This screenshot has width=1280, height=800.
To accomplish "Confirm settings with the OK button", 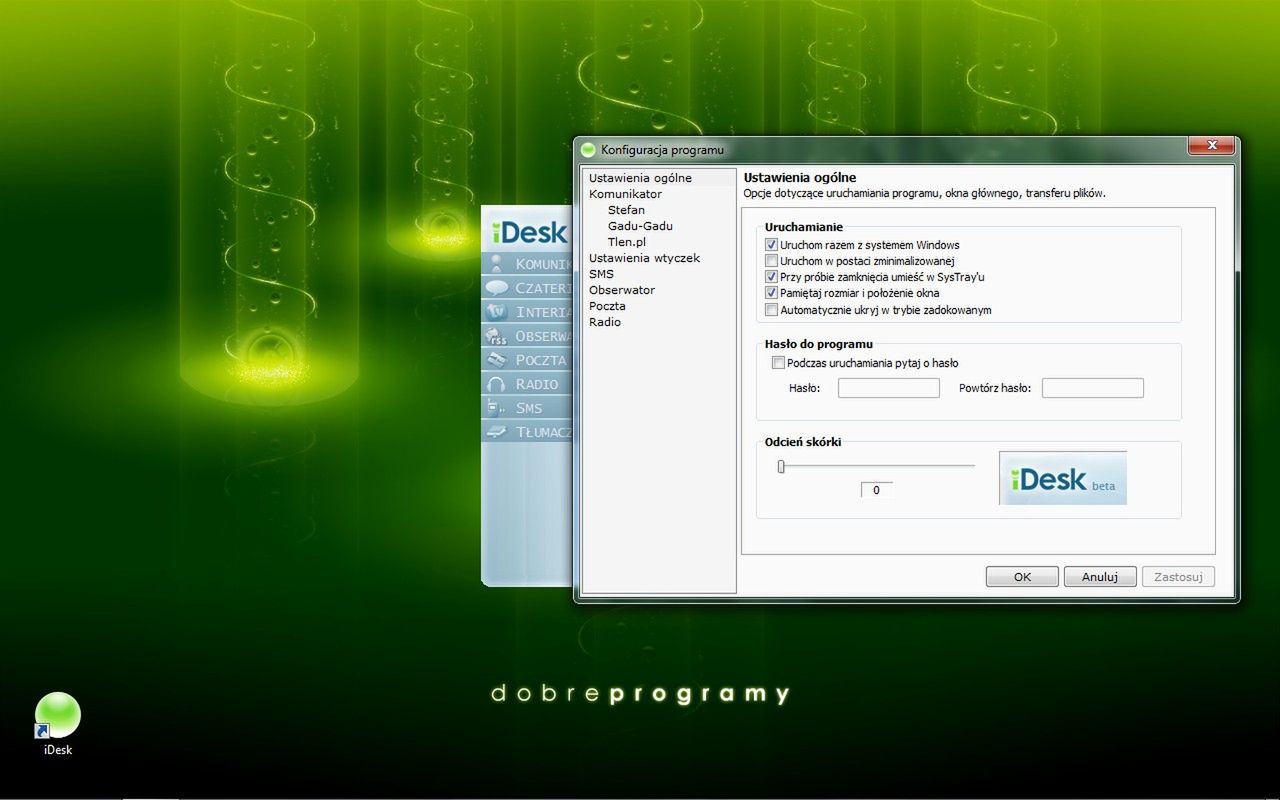I will tap(1022, 577).
